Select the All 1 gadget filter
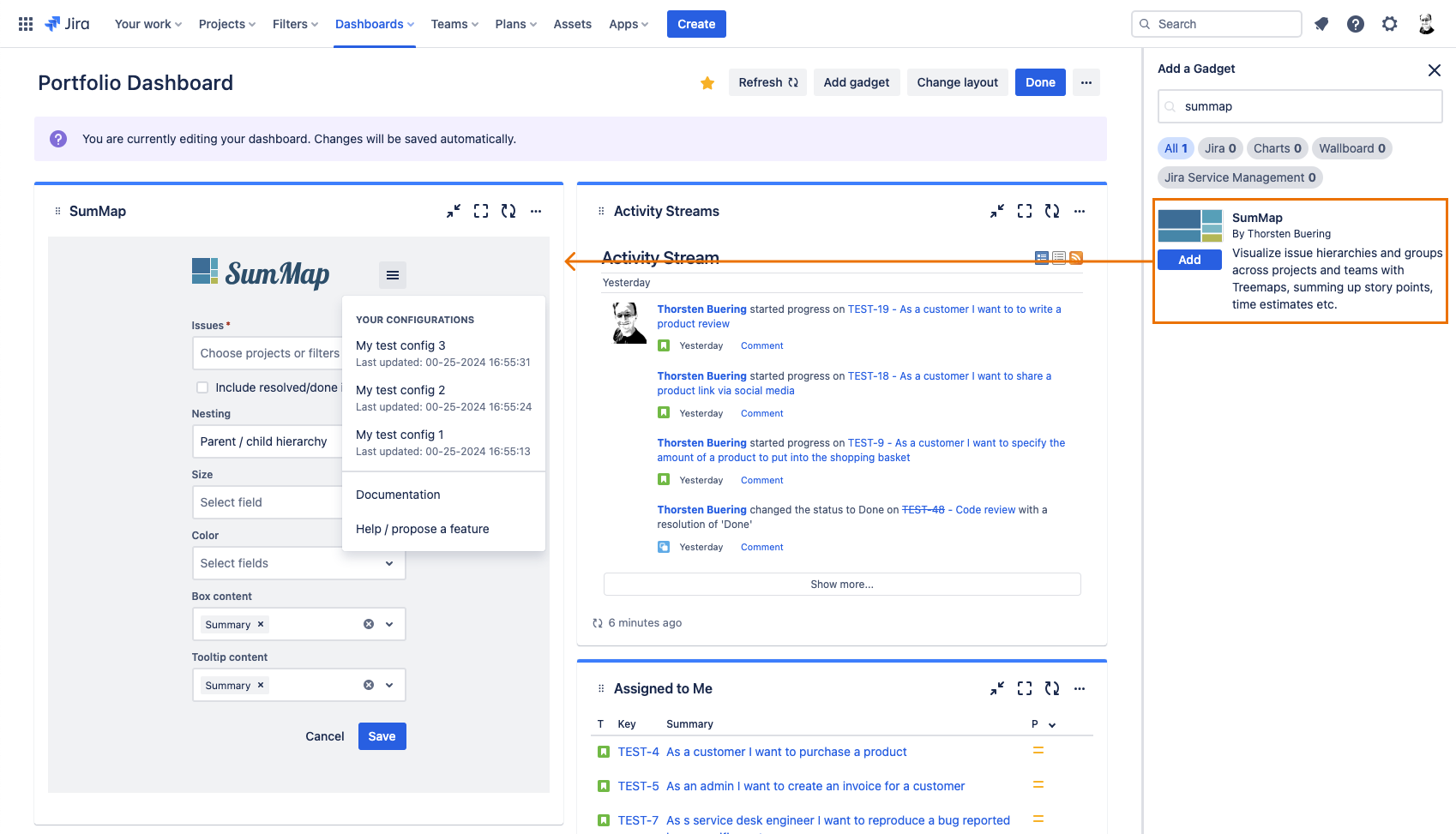 click(x=1176, y=148)
